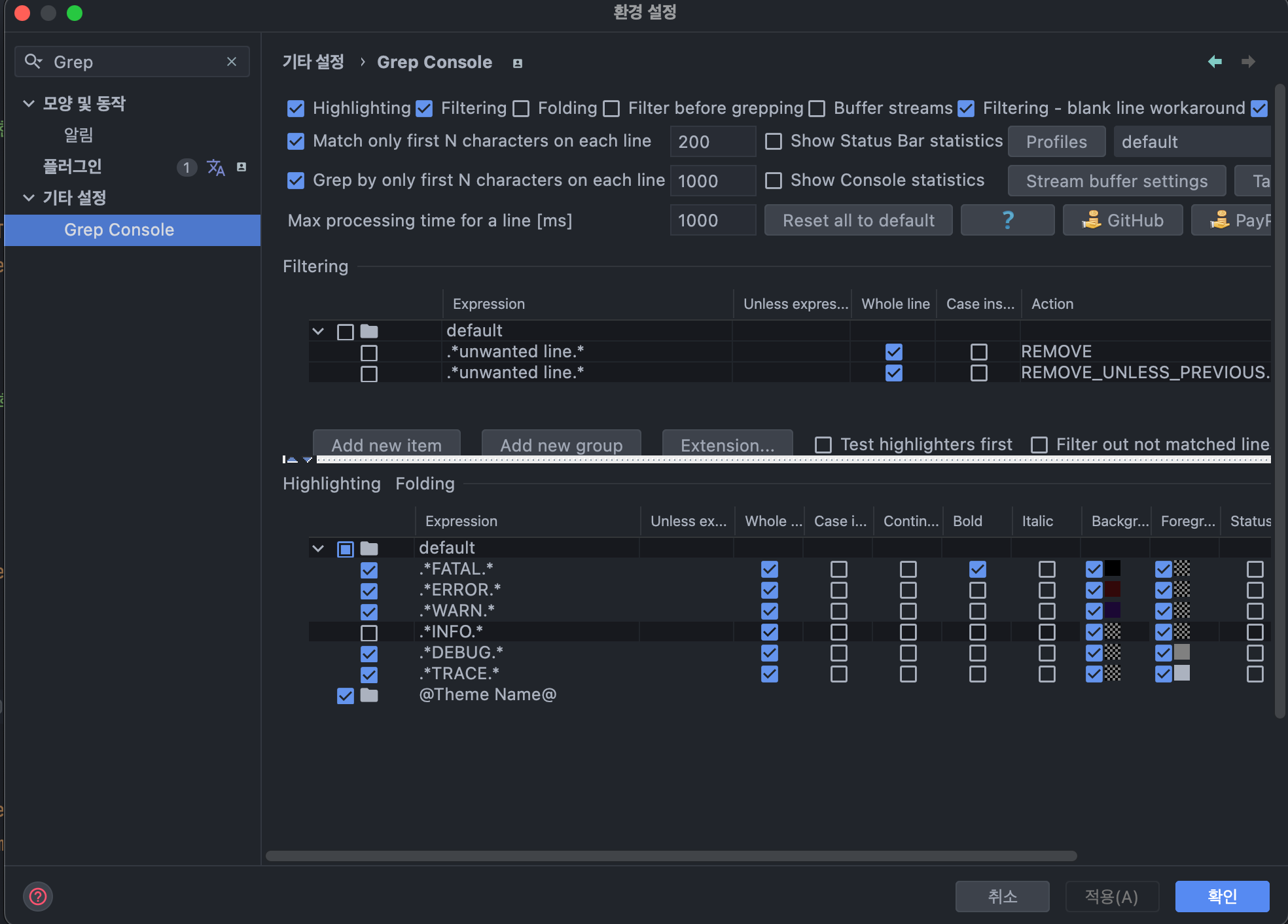This screenshot has width=1288, height=924.
Task: Click the back navigation arrow
Action: tap(1215, 62)
